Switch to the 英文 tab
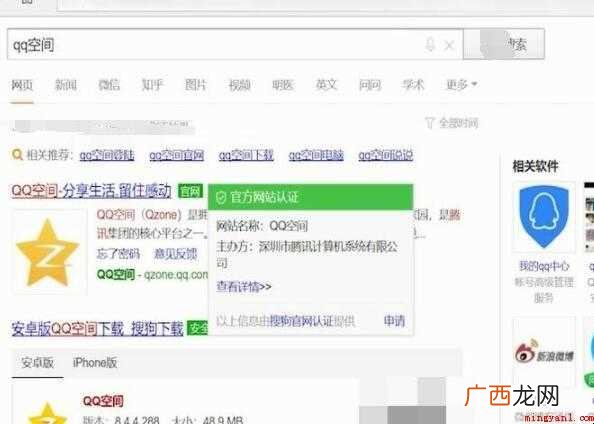The width and height of the screenshot is (594, 424). (x=327, y=84)
